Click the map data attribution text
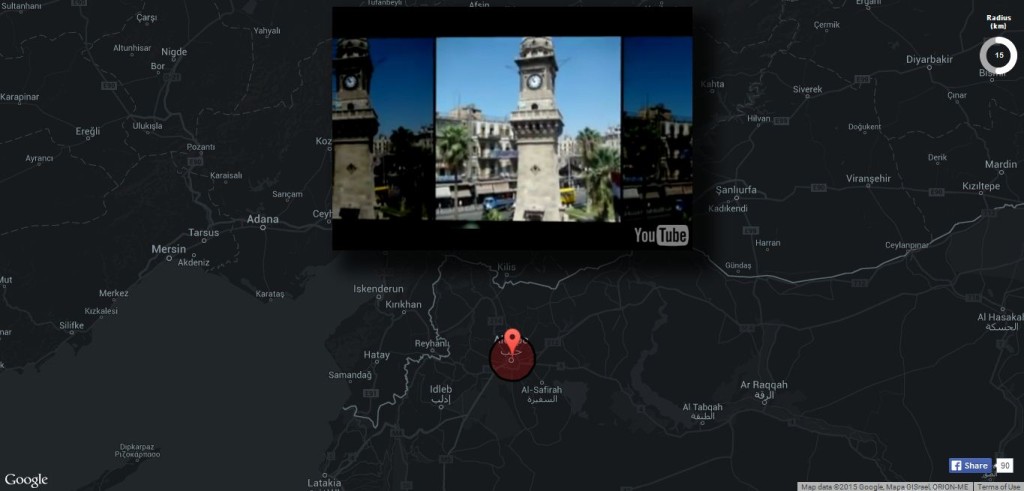 884,486
